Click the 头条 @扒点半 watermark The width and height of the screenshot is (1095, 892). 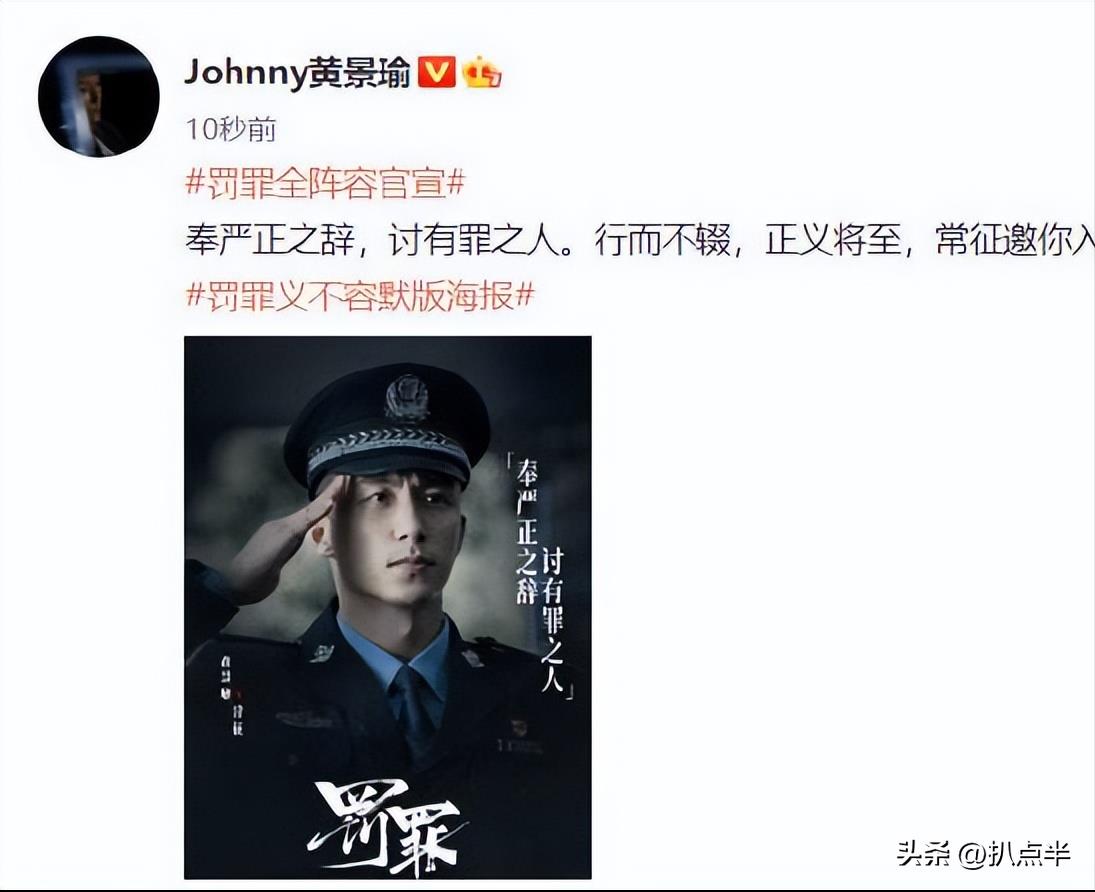point(985,853)
